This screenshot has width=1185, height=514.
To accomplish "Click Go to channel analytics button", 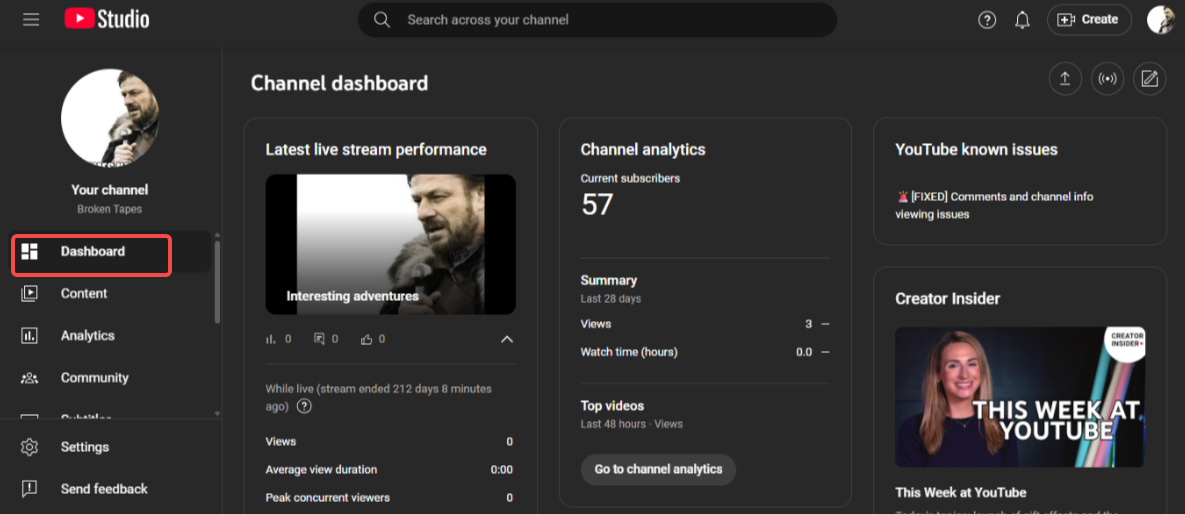I will (658, 469).
